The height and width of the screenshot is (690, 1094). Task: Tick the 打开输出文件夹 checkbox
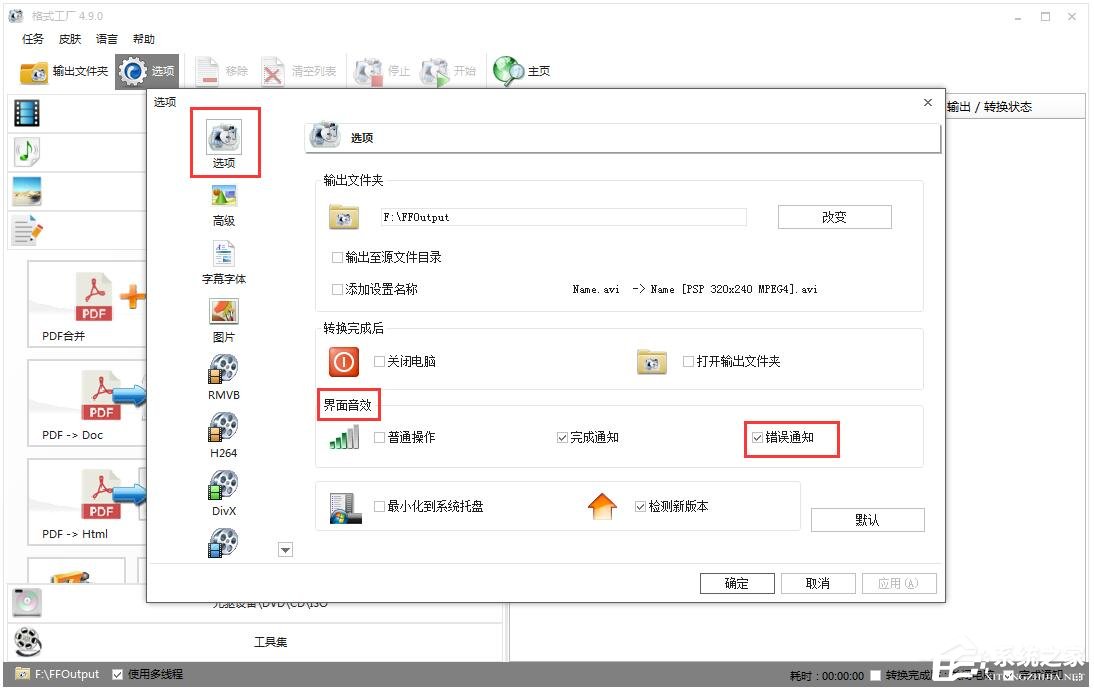tap(689, 361)
